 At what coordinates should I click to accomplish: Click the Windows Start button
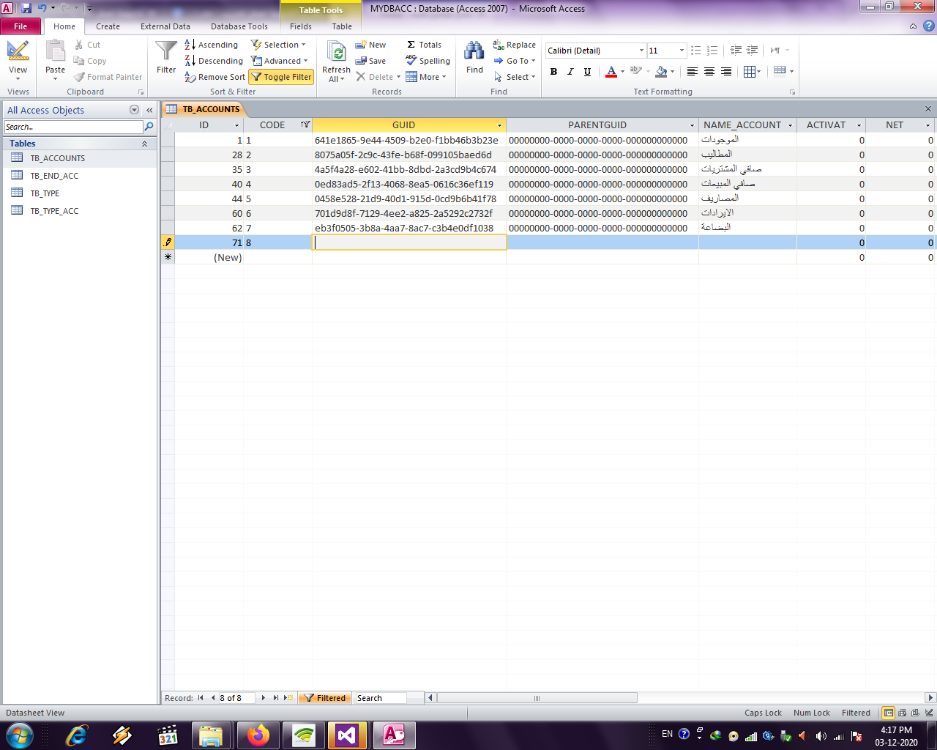pyautogui.click(x=19, y=735)
